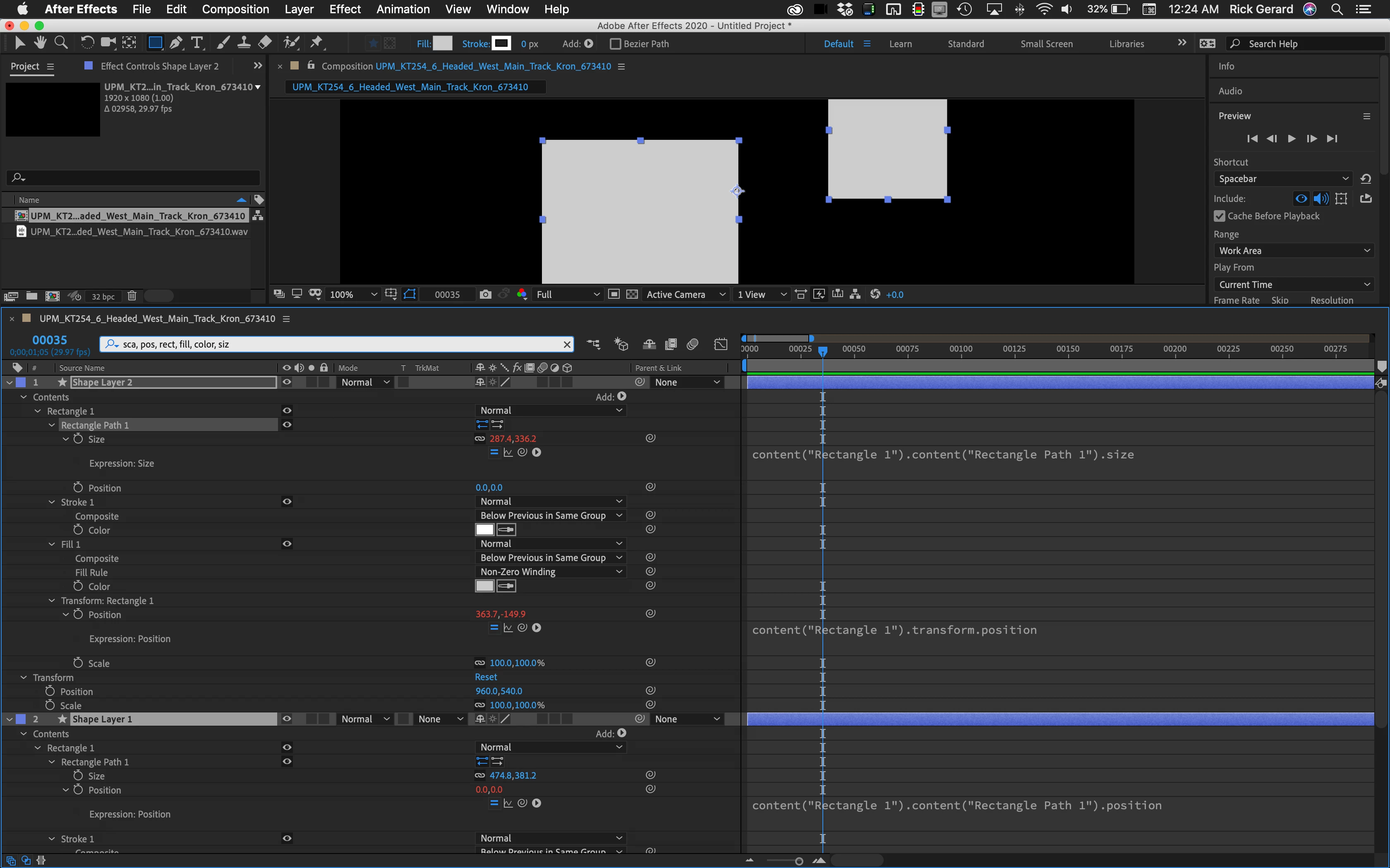This screenshot has height=868, width=1390.
Task: Open the Full resolution dropdown
Action: 567,295
